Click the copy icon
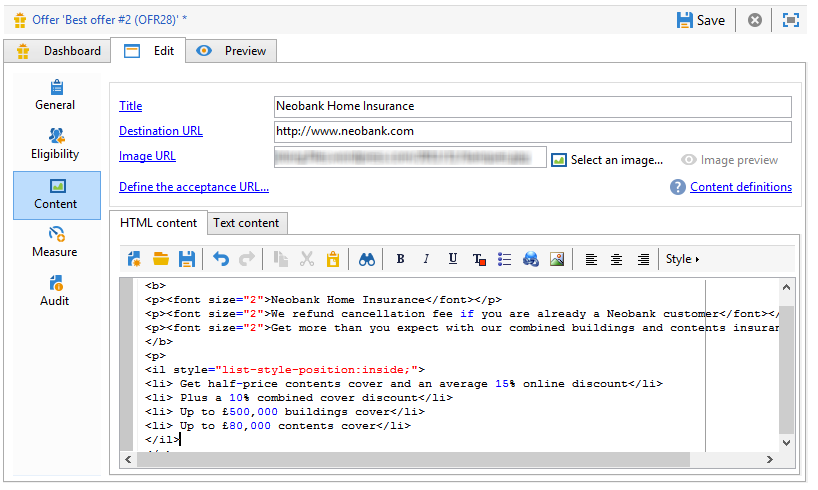The image size is (818, 490). click(x=281, y=259)
